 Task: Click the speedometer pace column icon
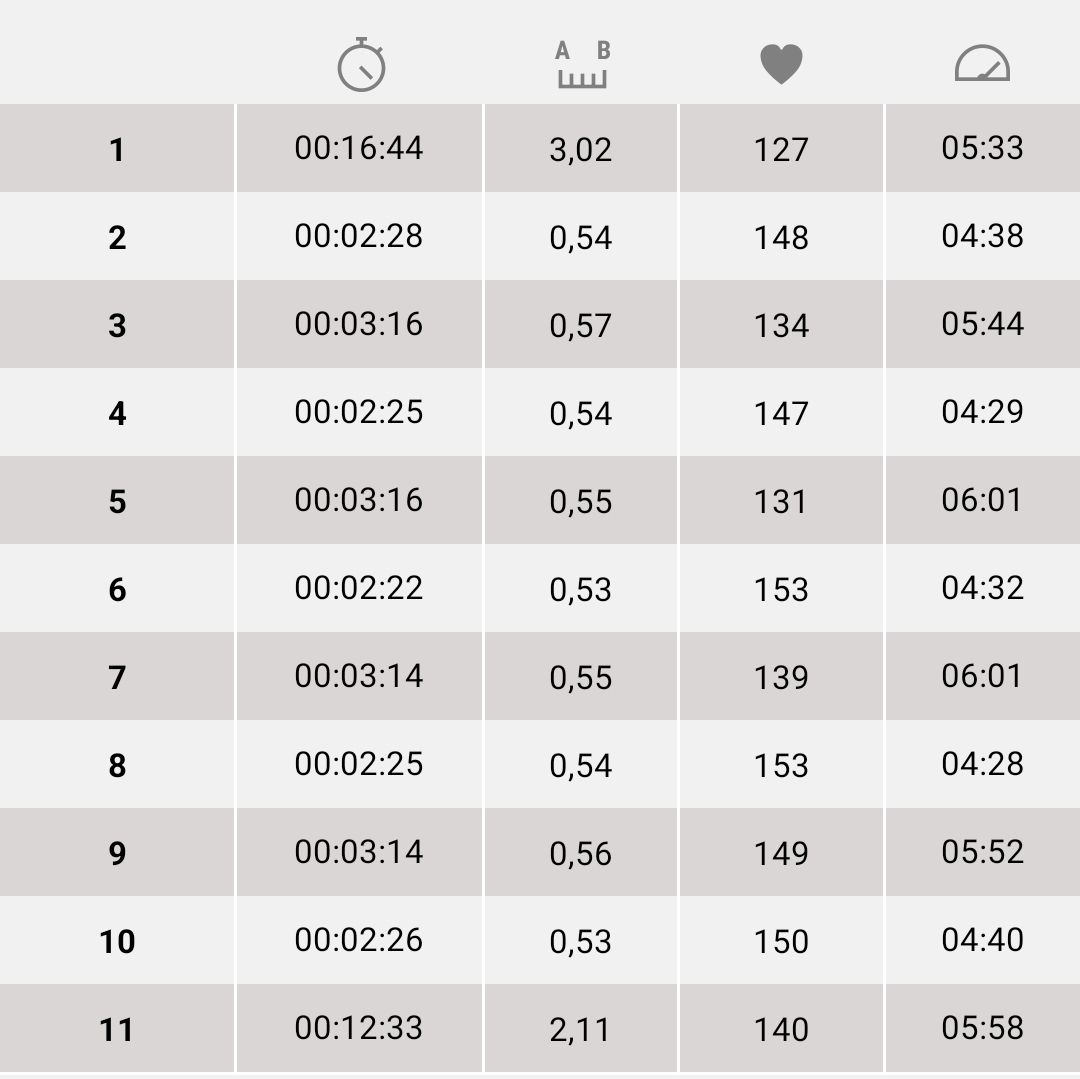point(982,63)
